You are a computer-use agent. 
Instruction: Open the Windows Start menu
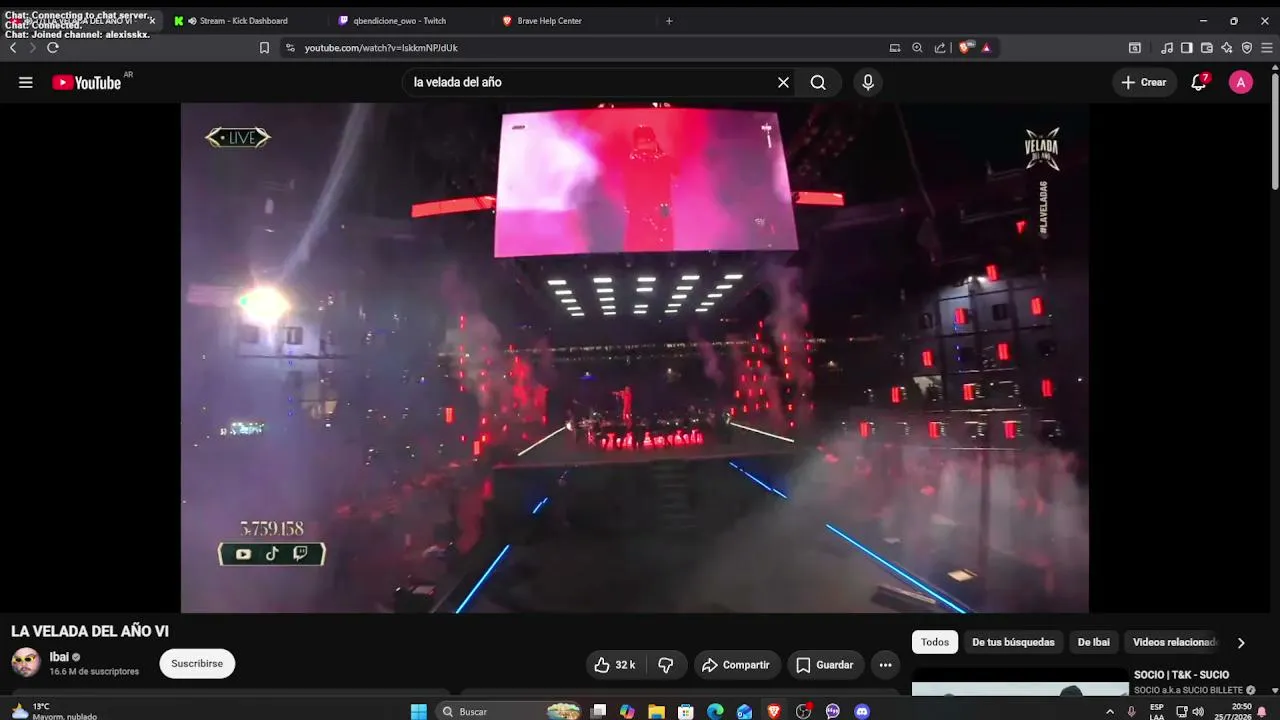click(x=419, y=711)
